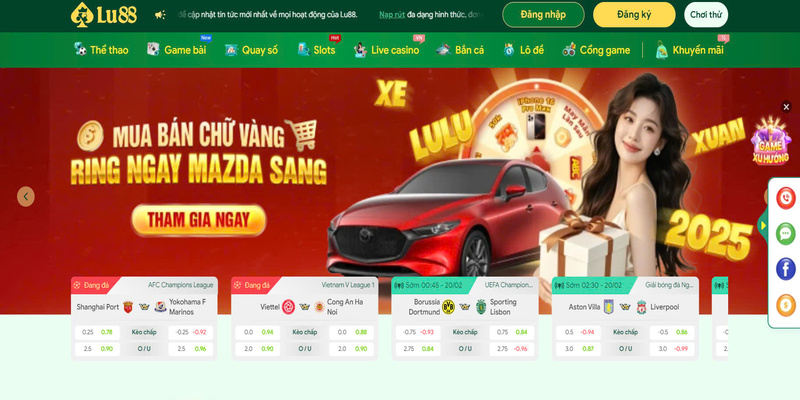Click the Đăng nhập login button
Image resolution: width=800 pixels, height=400 pixels.
point(543,15)
